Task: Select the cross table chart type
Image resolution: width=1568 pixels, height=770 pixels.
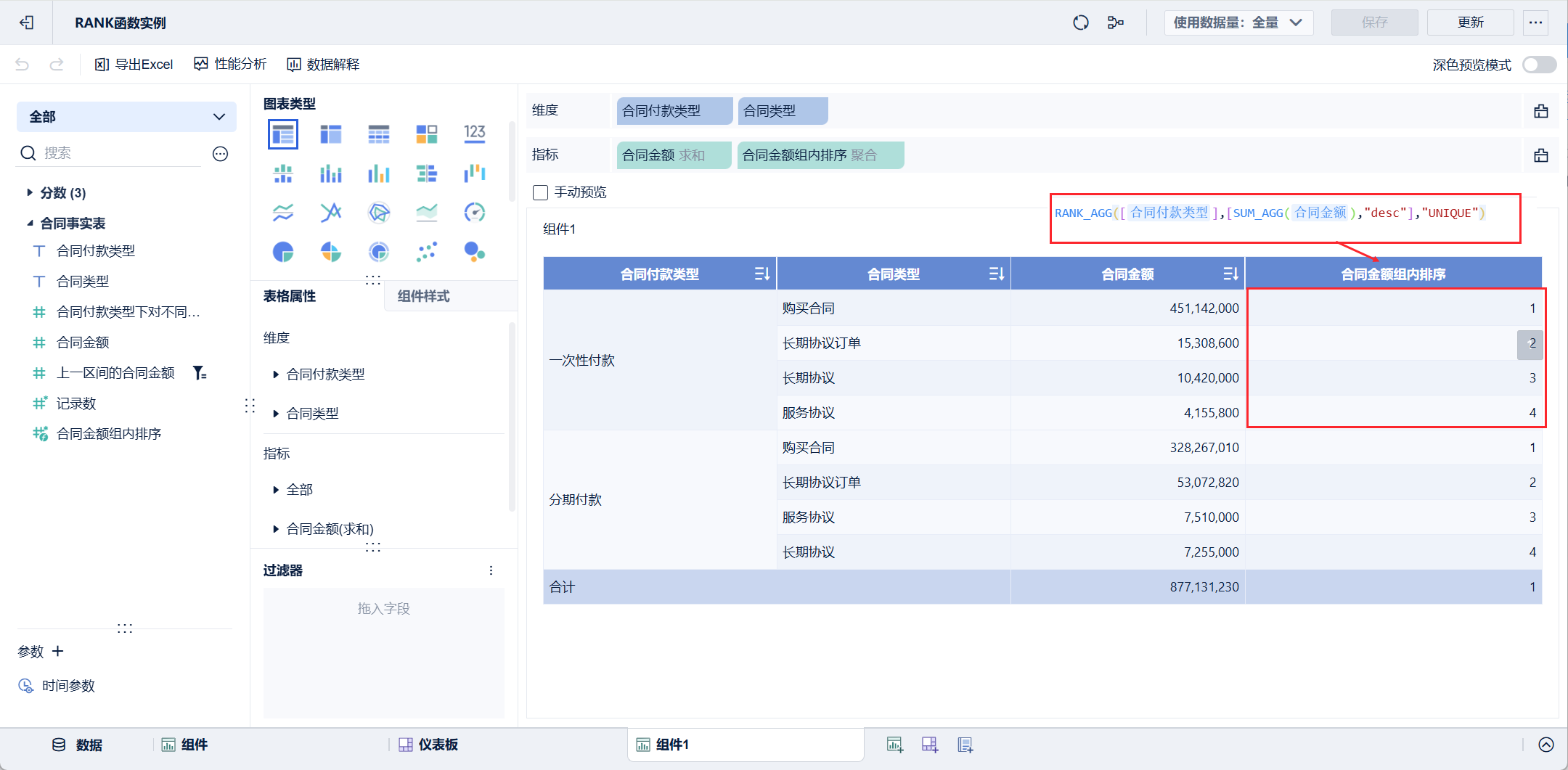Action: coord(331,134)
